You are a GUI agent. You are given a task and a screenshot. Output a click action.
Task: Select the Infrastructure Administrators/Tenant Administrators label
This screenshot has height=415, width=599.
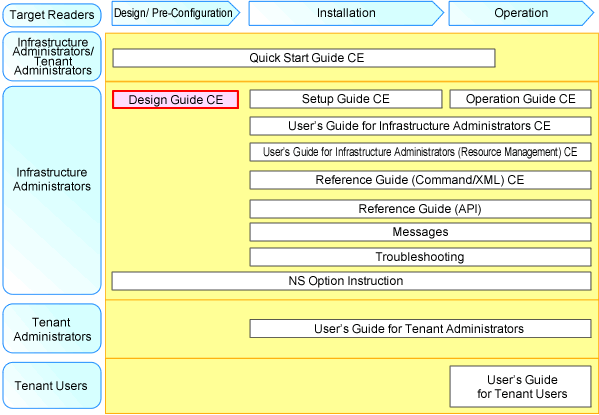[52, 56]
